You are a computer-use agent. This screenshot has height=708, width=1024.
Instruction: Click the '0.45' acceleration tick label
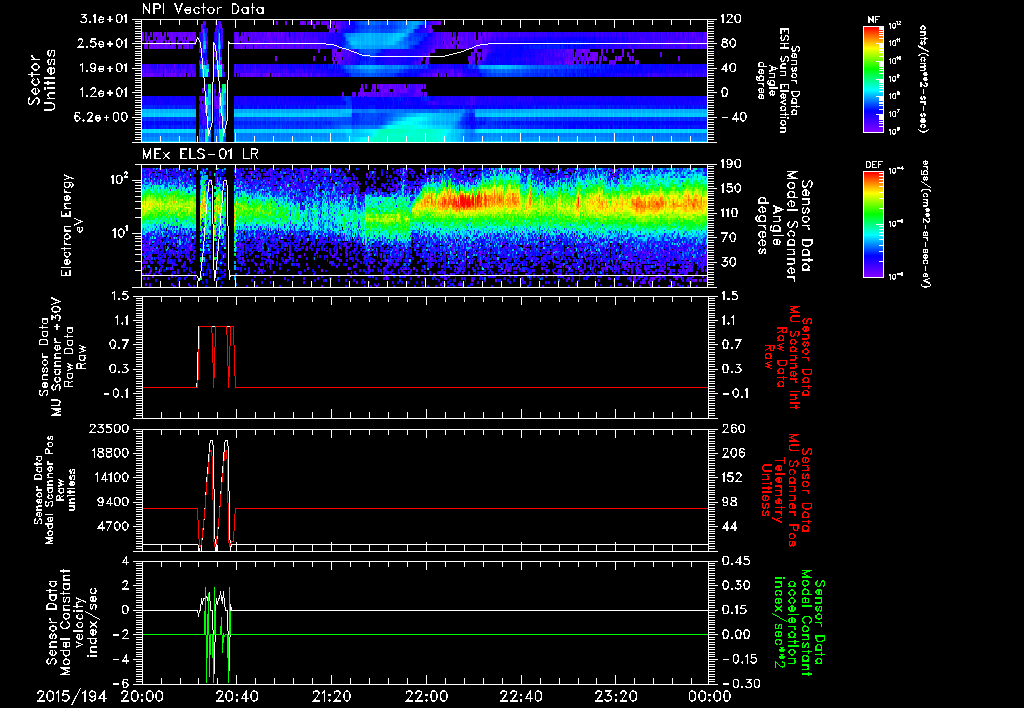(x=734, y=561)
